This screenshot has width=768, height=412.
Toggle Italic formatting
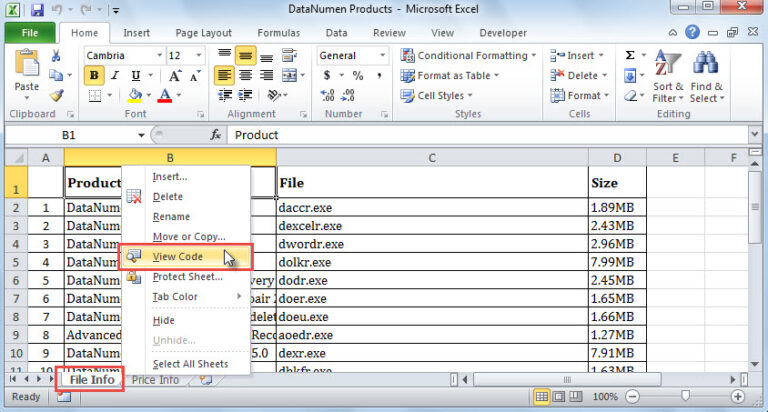pos(115,75)
